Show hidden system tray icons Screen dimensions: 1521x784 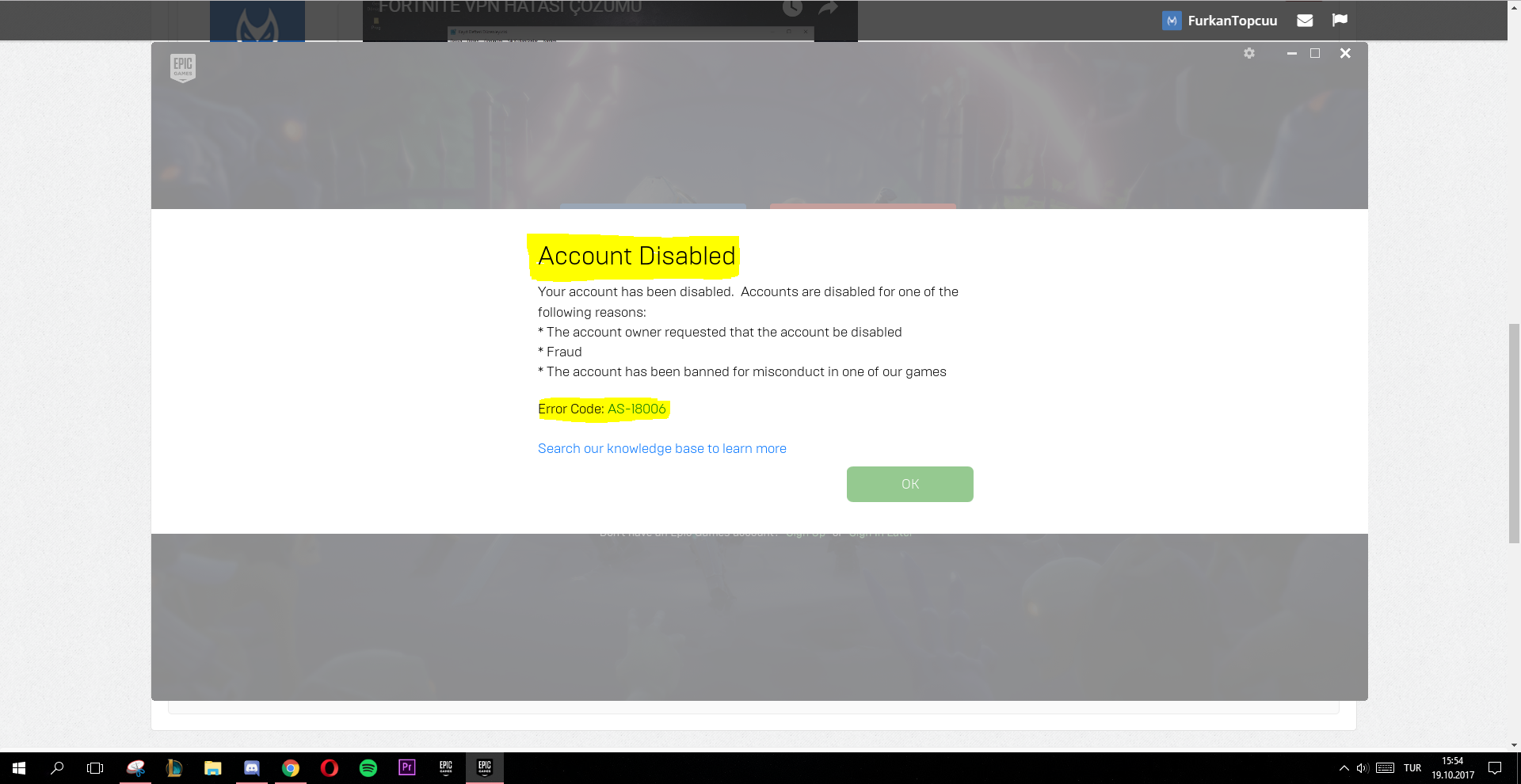point(1344,768)
